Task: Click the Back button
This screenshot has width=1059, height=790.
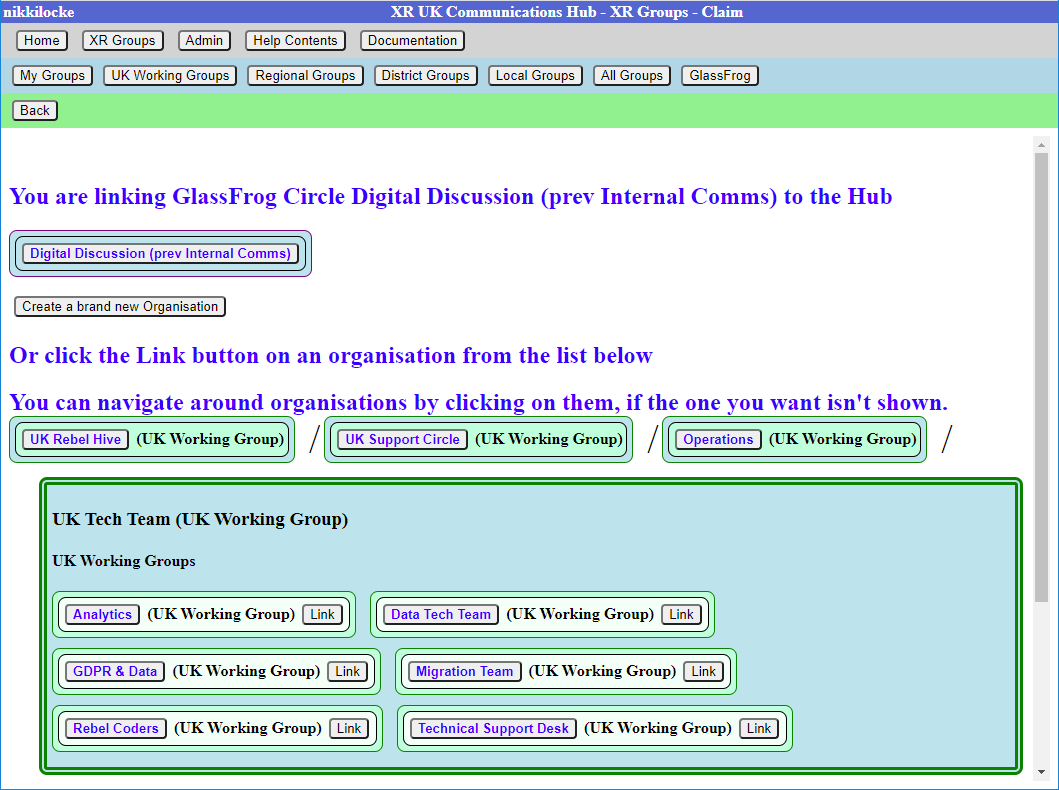Action: (34, 111)
